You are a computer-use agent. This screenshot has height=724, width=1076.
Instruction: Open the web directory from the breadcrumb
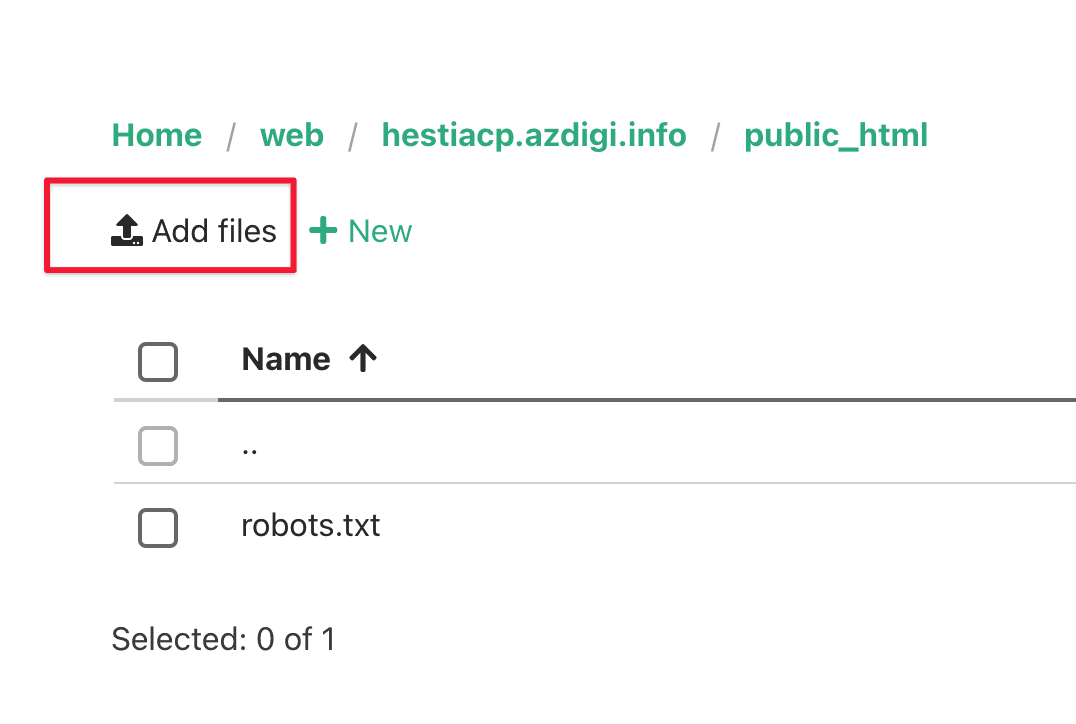[x=291, y=135]
